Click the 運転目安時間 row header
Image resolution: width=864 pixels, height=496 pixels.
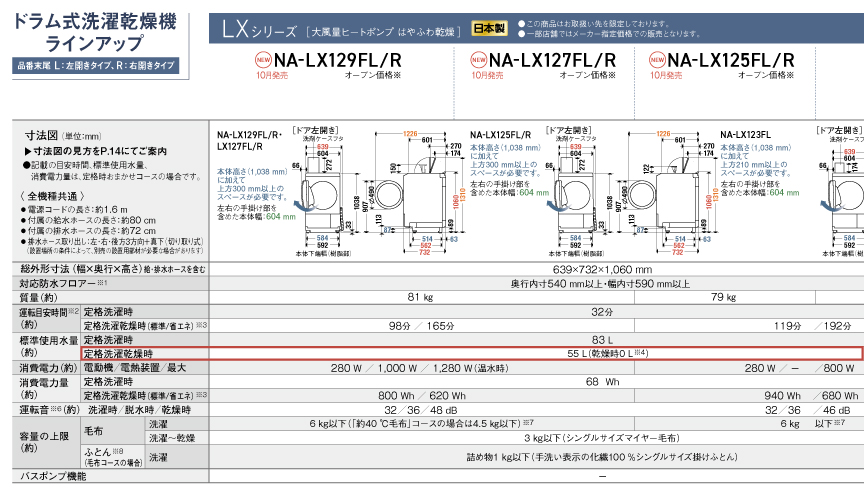[46, 318]
